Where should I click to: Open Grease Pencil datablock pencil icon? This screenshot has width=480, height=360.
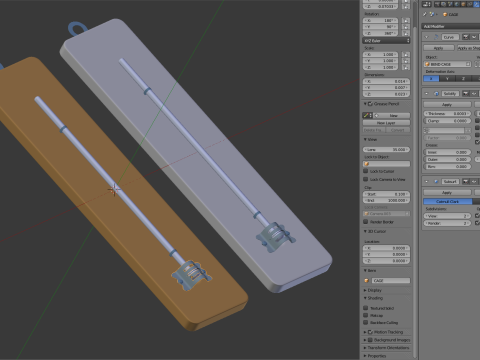click(368, 115)
